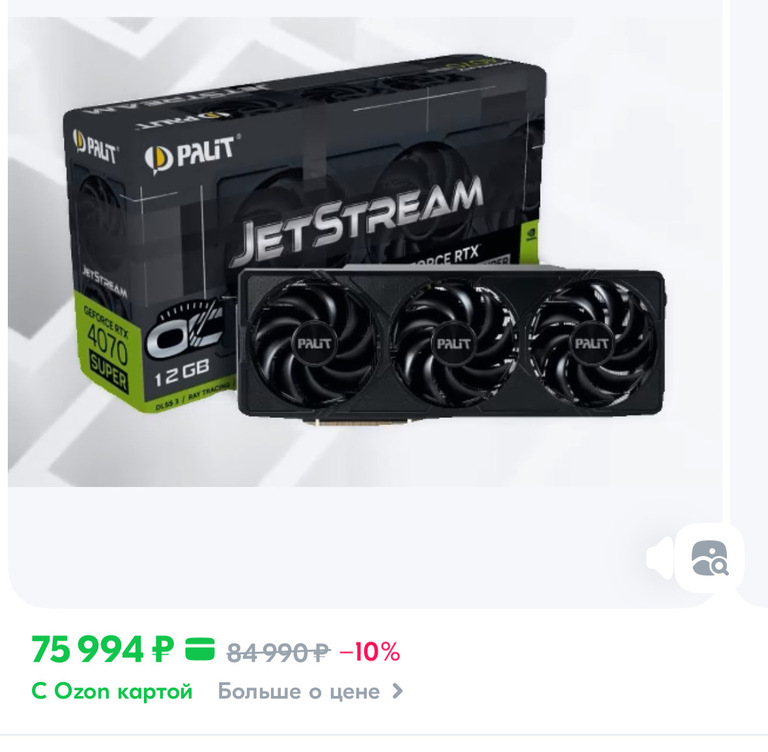Image resolution: width=768 pixels, height=752 pixels.
Task: Click the С Ozon картой label
Action: [x=112, y=691]
